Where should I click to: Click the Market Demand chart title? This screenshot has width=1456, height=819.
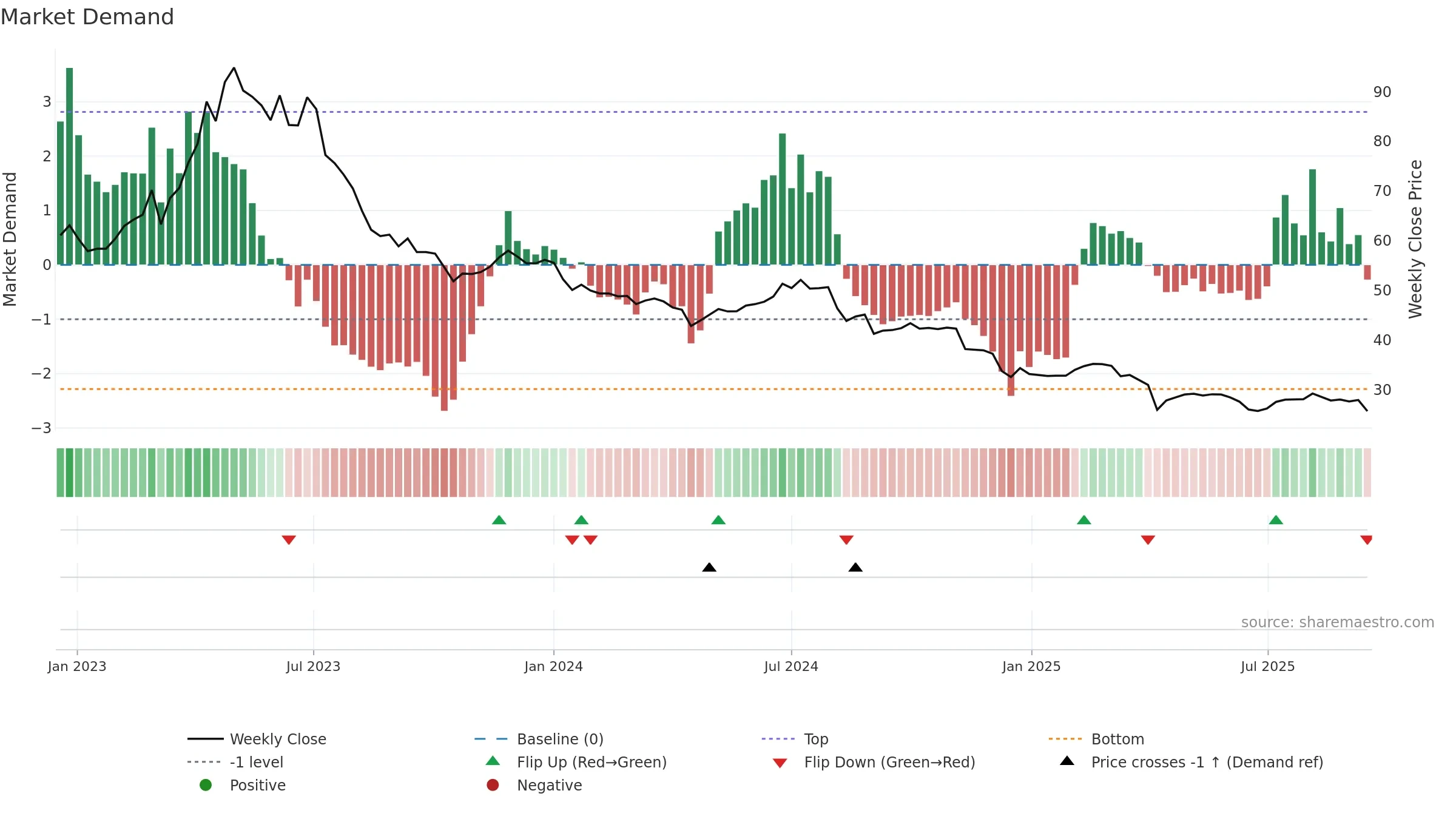coord(87,17)
